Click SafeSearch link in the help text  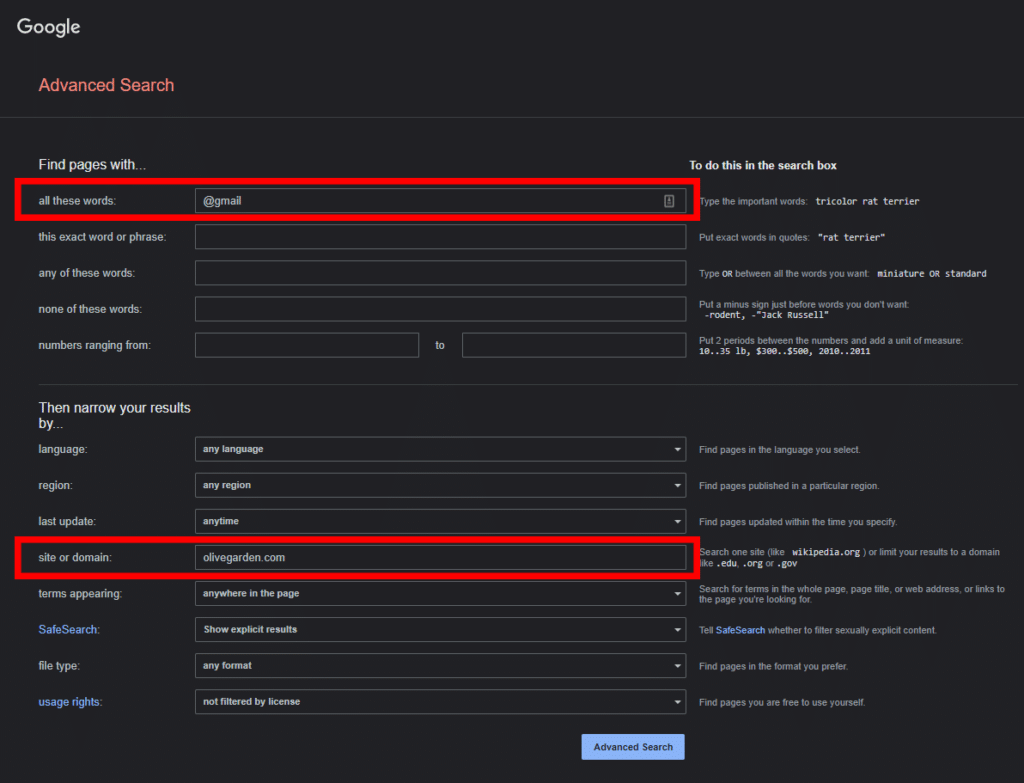[740, 630]
